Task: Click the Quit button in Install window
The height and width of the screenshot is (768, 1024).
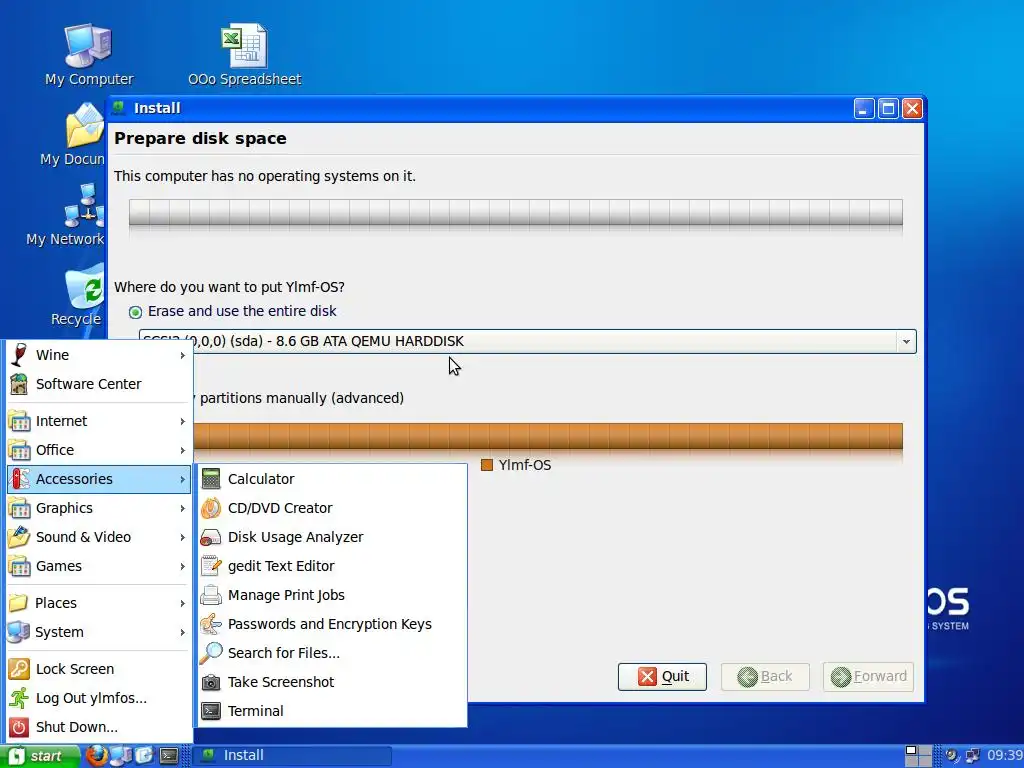Action: tap(662, 677)
